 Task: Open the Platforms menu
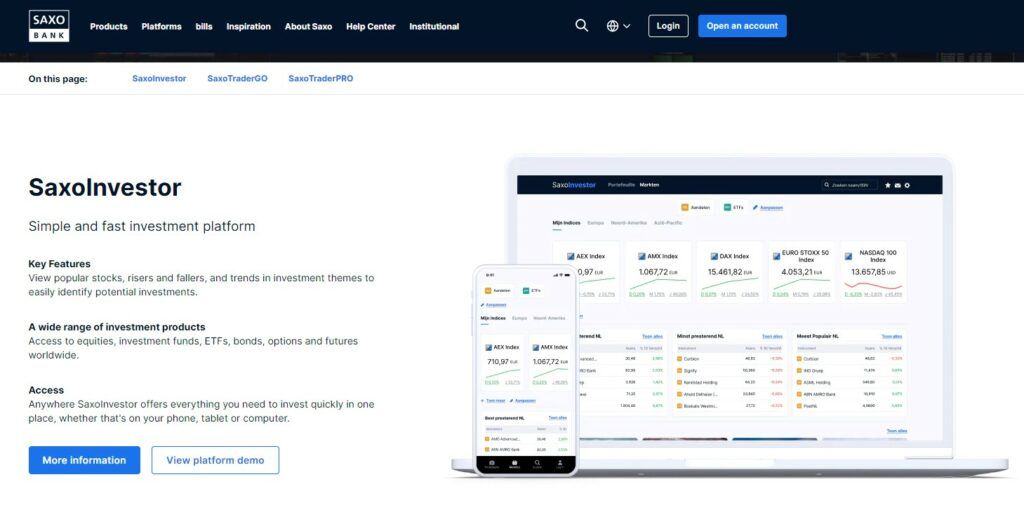161,27
